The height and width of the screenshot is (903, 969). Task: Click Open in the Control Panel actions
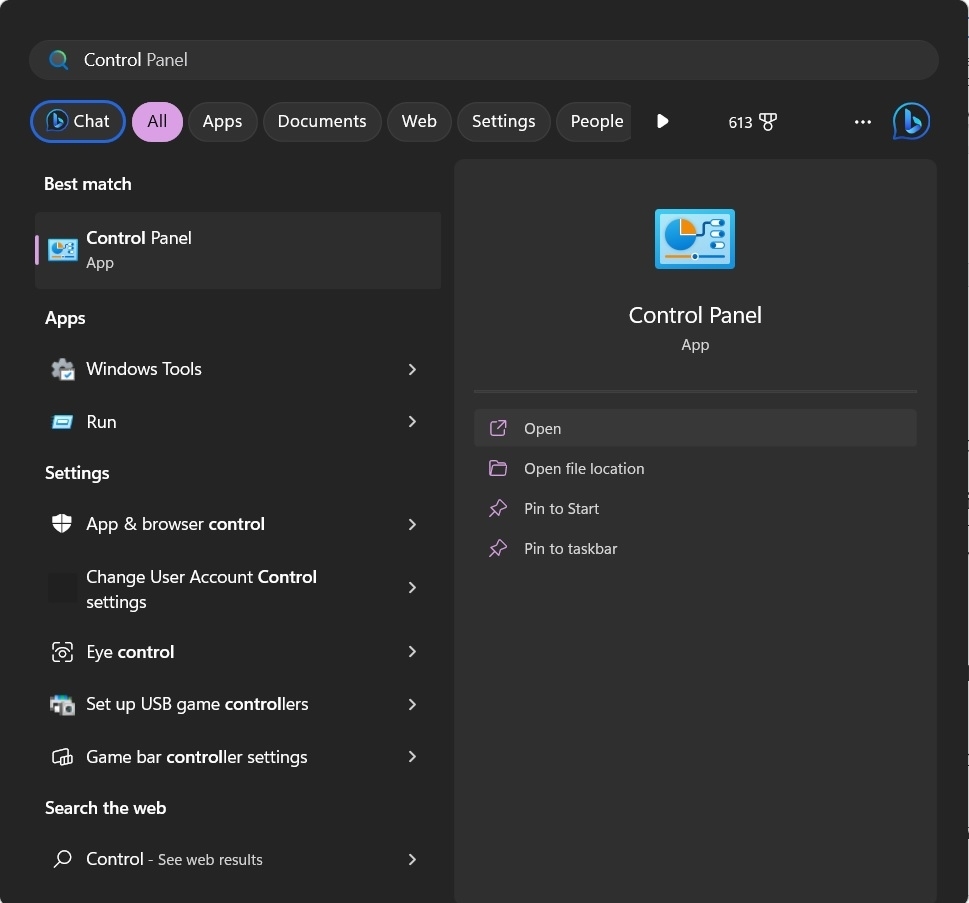point(695,428)
